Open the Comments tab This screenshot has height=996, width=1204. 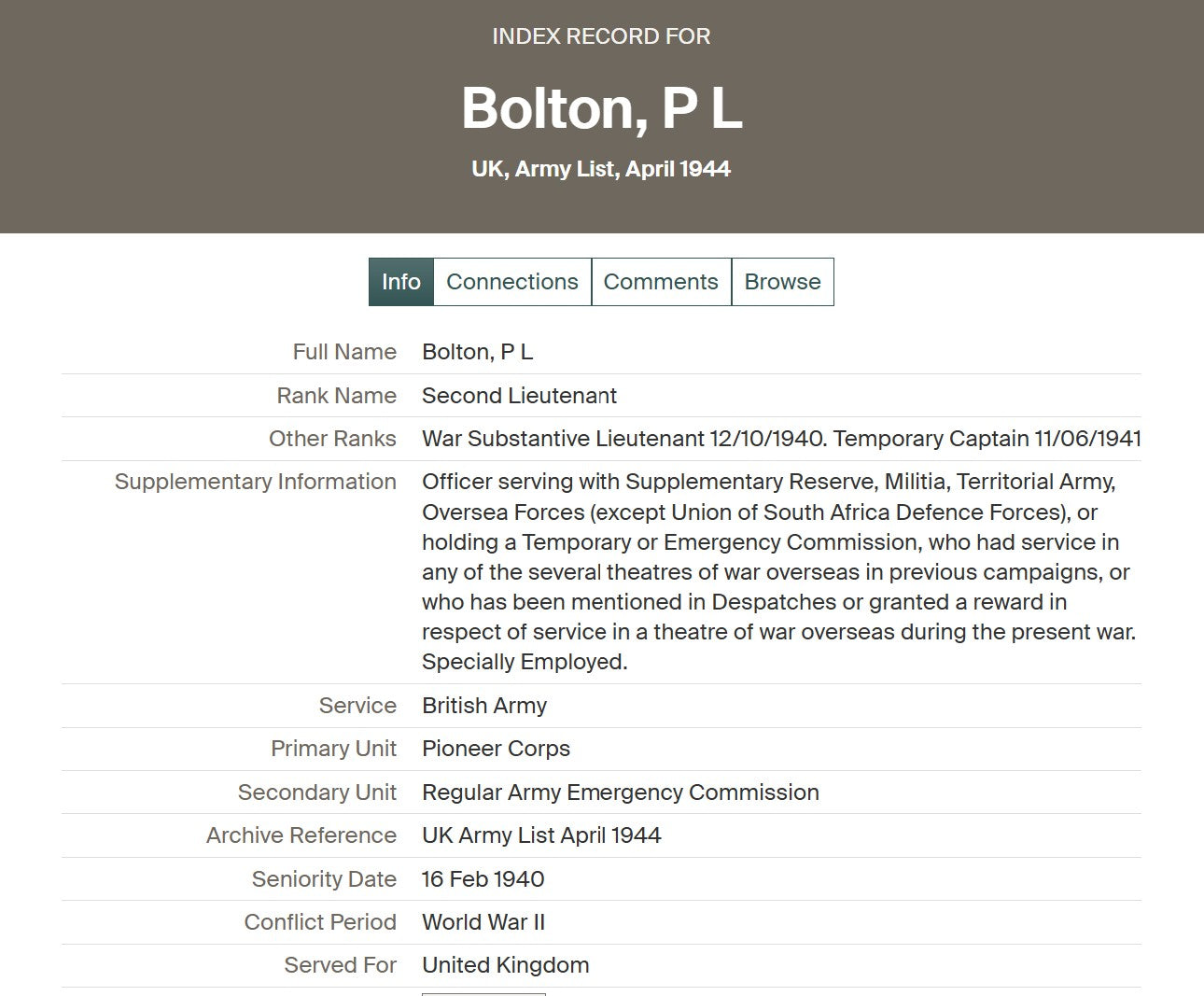(x=661, y=282)
